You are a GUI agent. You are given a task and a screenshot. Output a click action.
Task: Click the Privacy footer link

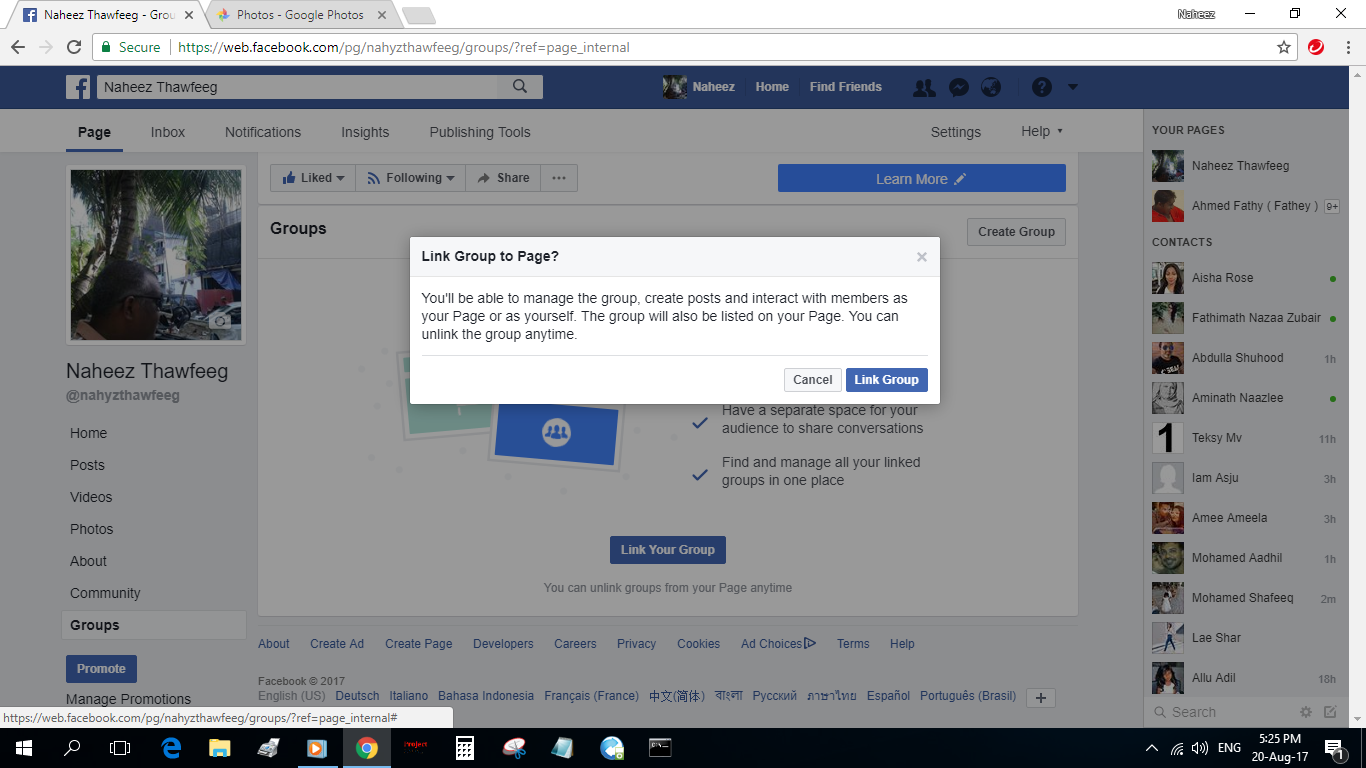[x=636, y=644]
